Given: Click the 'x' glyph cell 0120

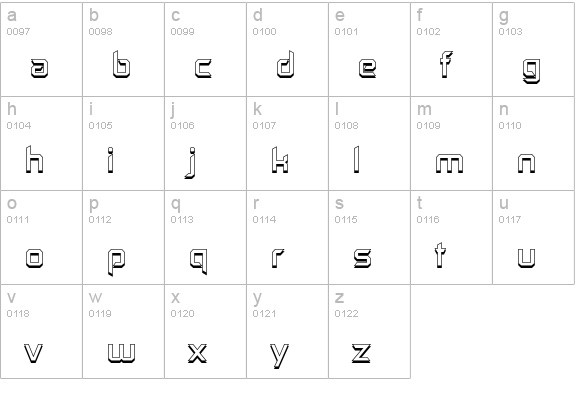Looking at the screenshot, I should (205, 331).
